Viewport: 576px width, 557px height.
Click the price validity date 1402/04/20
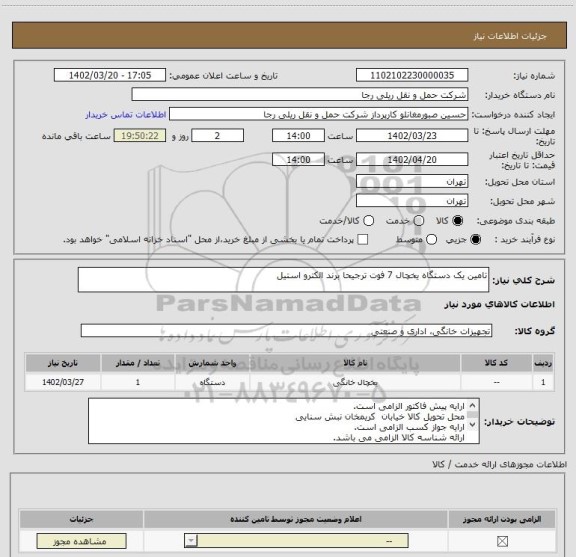click(412, 159)
